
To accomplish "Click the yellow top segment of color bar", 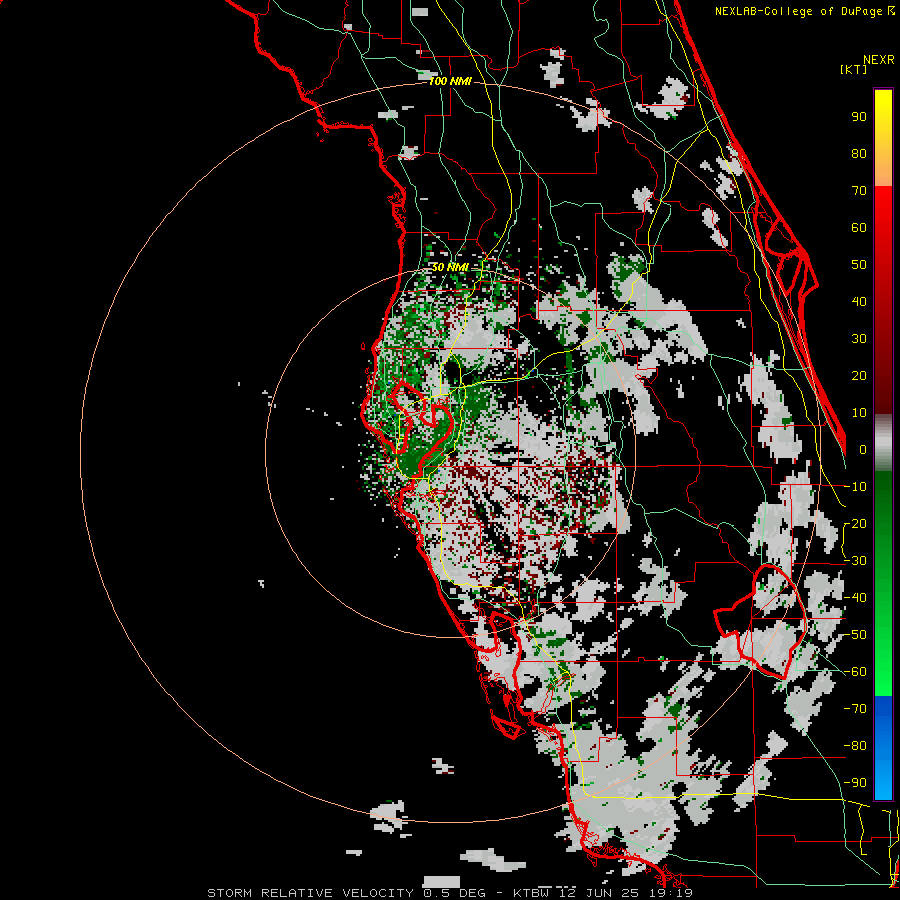I will (x=883, y=138).
